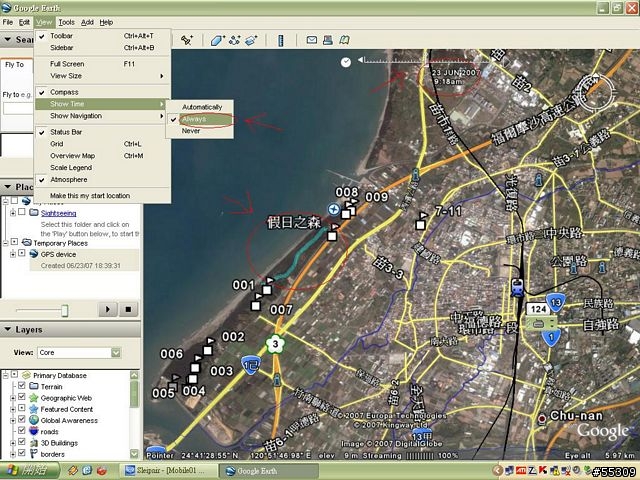The height and width of the screenshot is (480, 640).
Task: Select the Add Placemark toolbar icon
Action: (187, 40)
